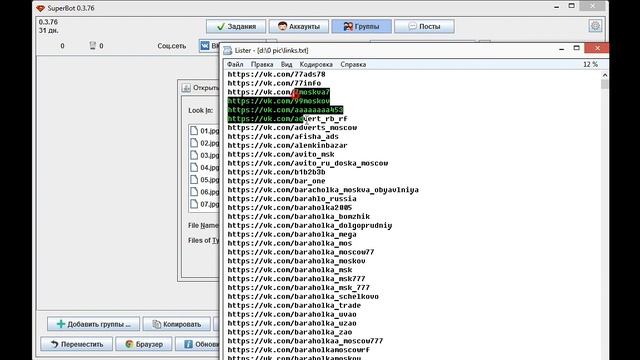The width and height of the screenshot is (640, 360).
Task: Open the Кодировка menu in Lister
Action: pos(316,64)
